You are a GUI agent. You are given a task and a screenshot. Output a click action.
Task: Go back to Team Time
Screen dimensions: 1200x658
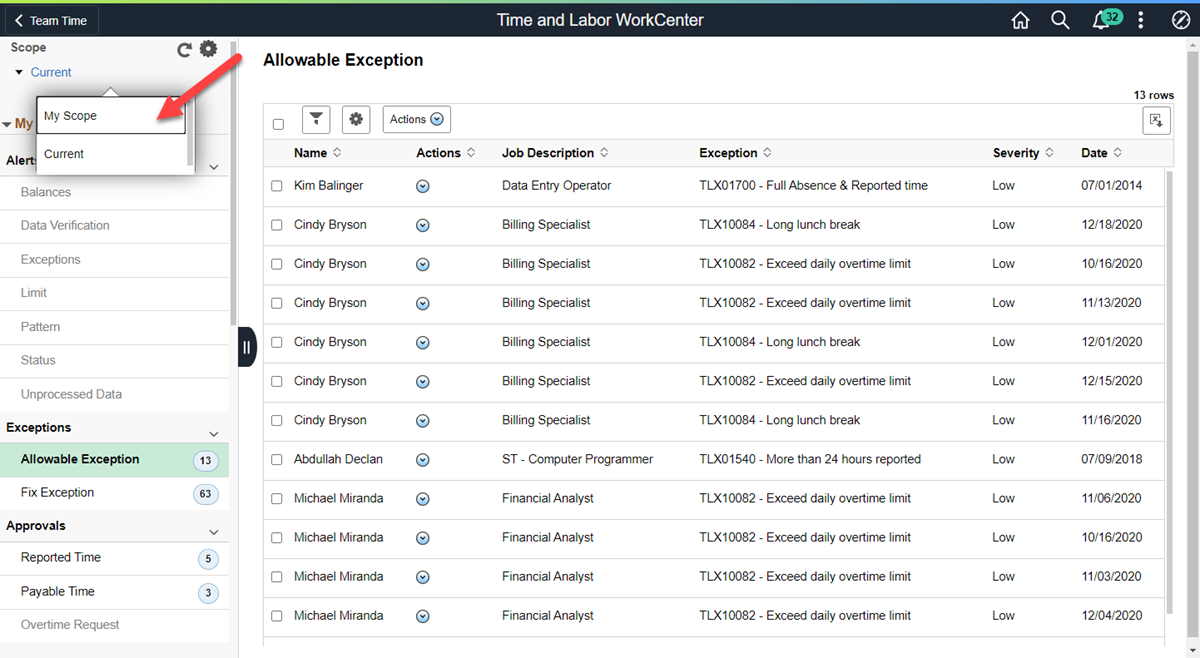[x=50, y=20]
